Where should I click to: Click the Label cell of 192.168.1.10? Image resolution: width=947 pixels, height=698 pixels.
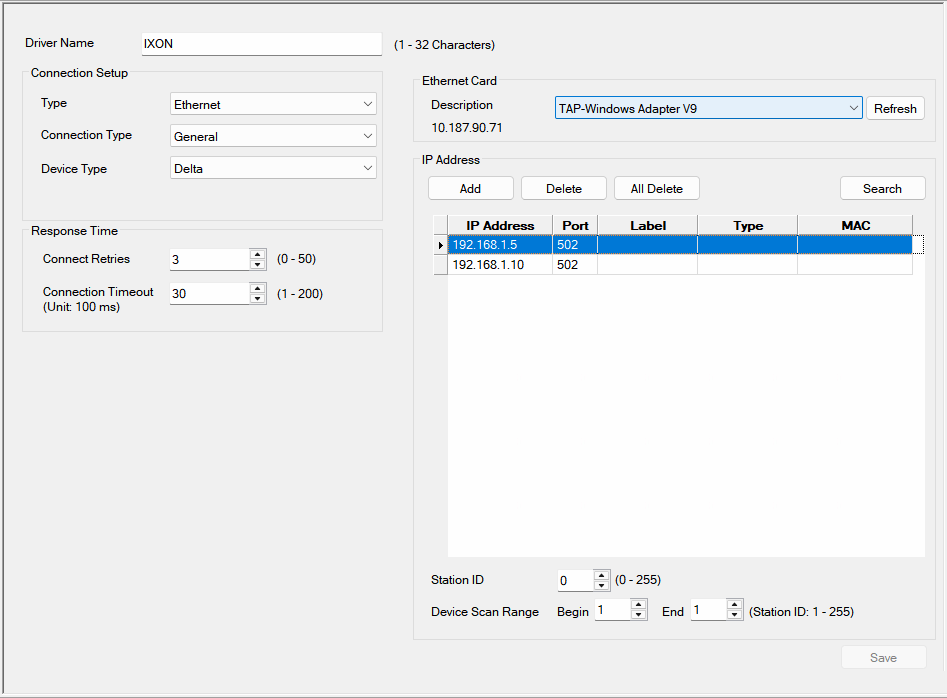tap(647, 264)
